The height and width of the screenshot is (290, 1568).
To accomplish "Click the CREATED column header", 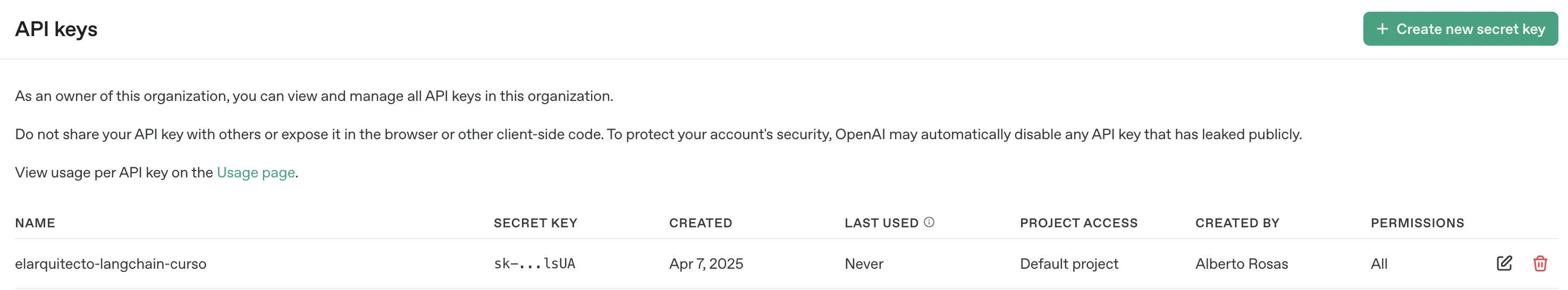I will (x=700, y=223).
